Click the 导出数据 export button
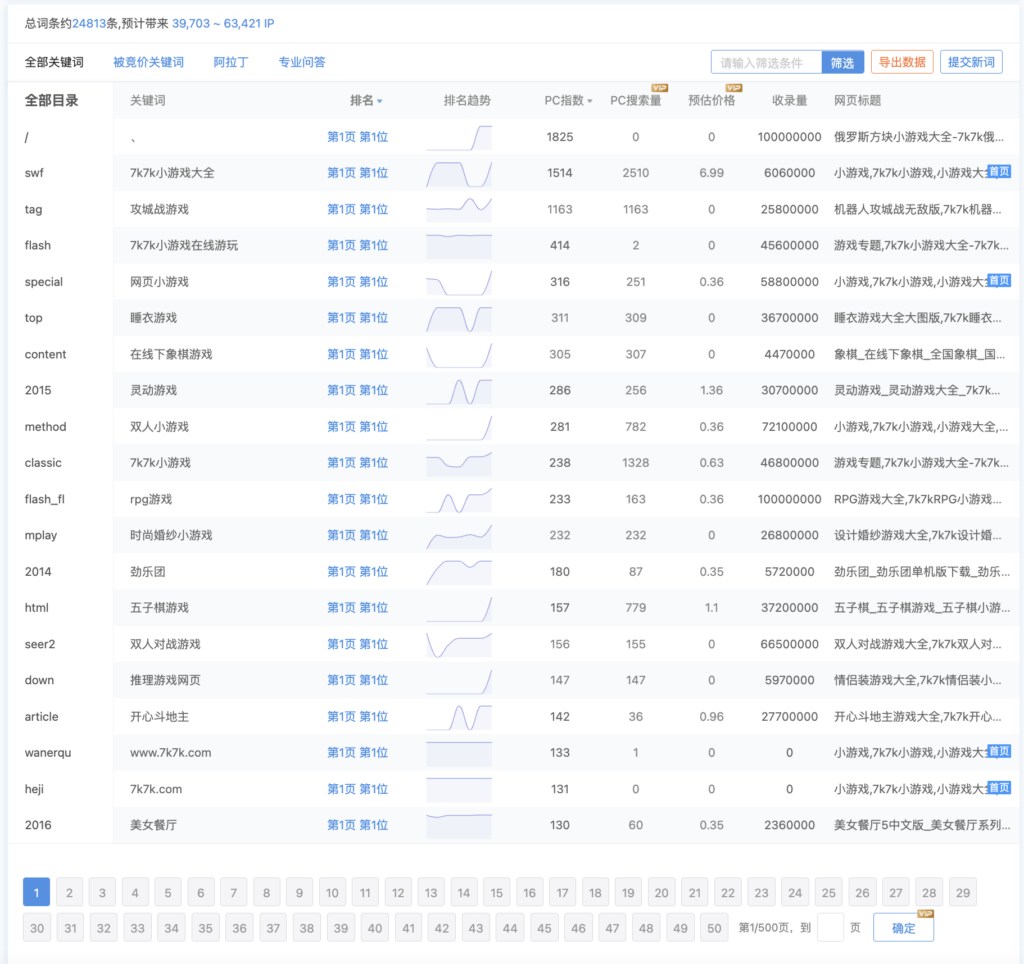 pos(902,62)
